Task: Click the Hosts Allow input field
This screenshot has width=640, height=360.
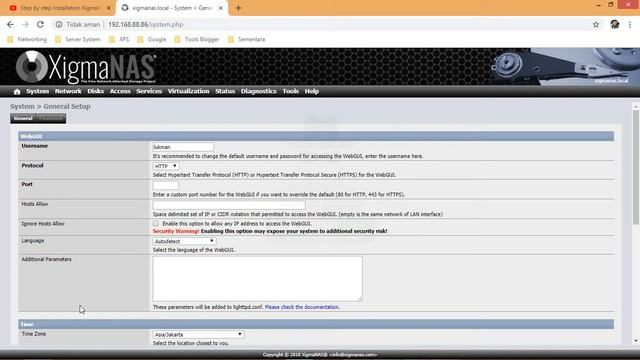Action: point(229,204)
